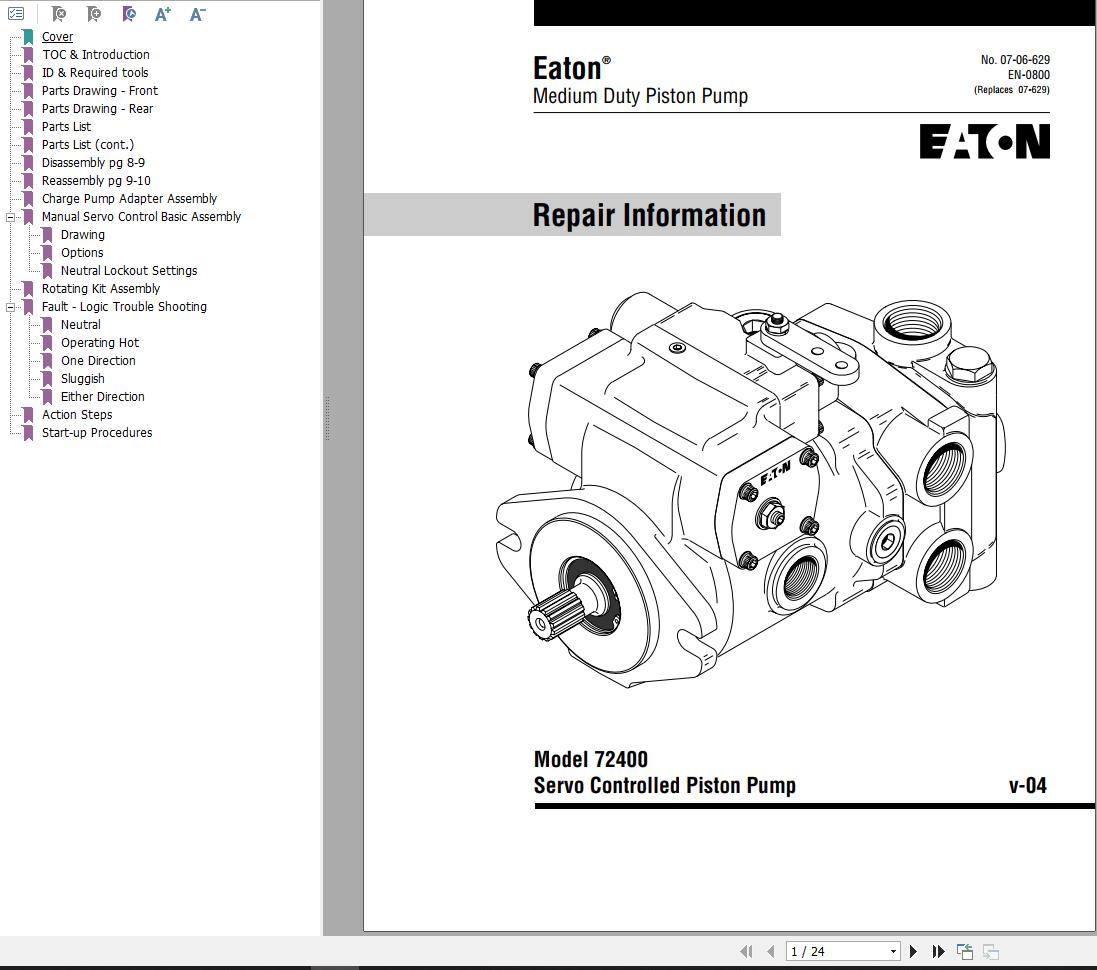Click the next page arrow

tap(913, 951)
